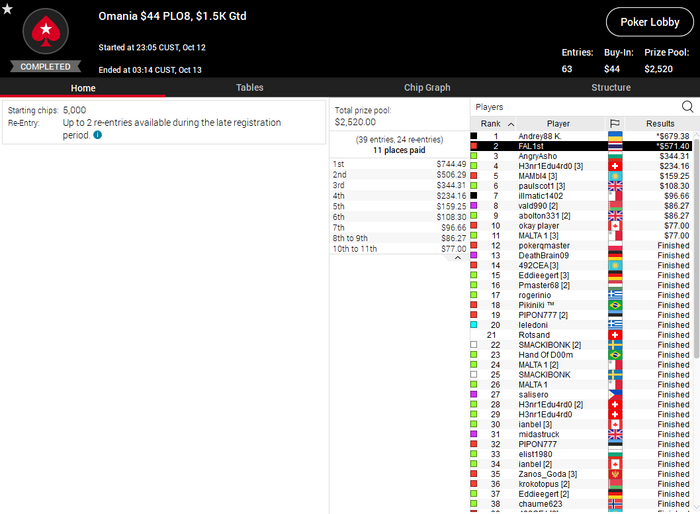Open the Chip Graph tab

point(427,88)
